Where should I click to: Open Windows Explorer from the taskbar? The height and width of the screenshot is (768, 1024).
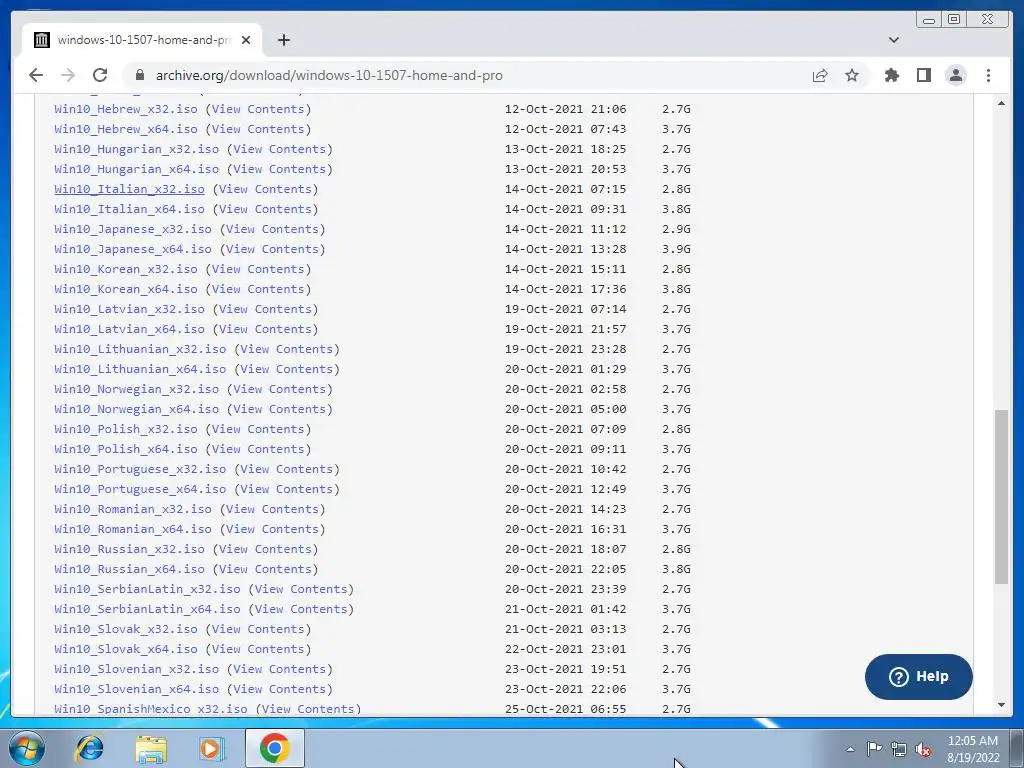tap(151, 748)
